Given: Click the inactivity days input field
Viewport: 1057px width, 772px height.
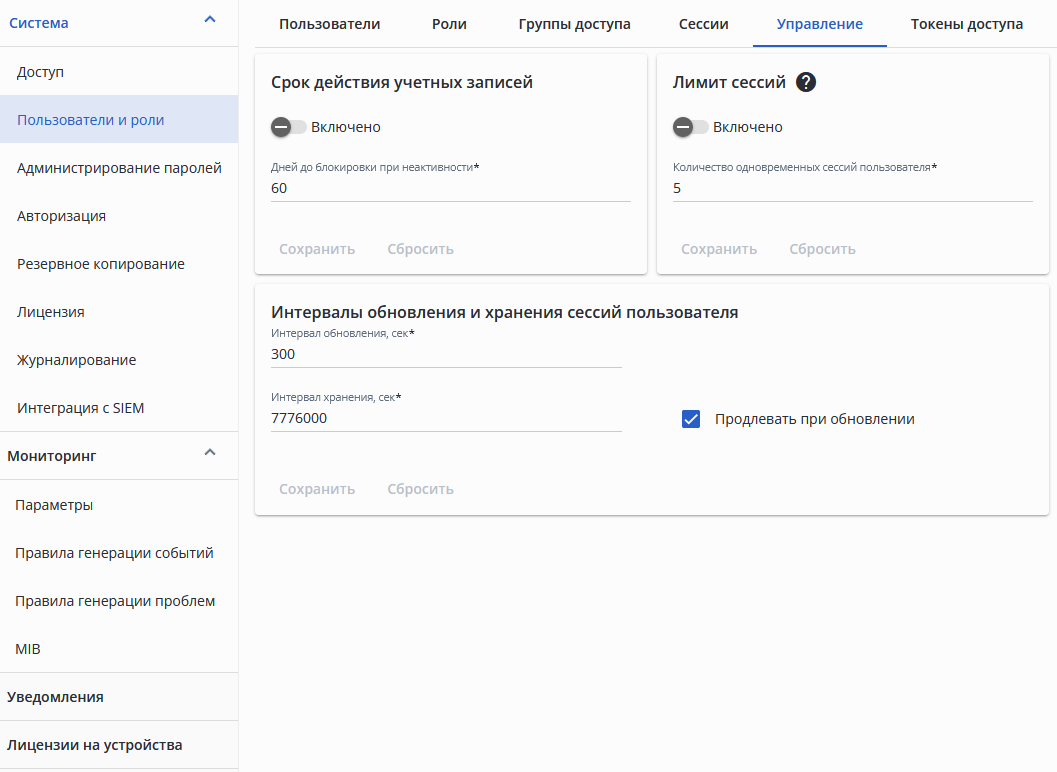Looking at the screenshot, I should 450,188.
